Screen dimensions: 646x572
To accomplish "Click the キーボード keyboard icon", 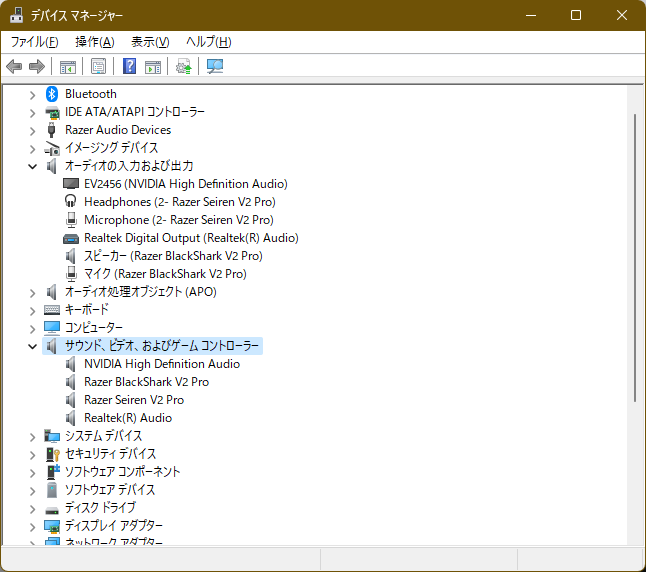I will point(52,309).
